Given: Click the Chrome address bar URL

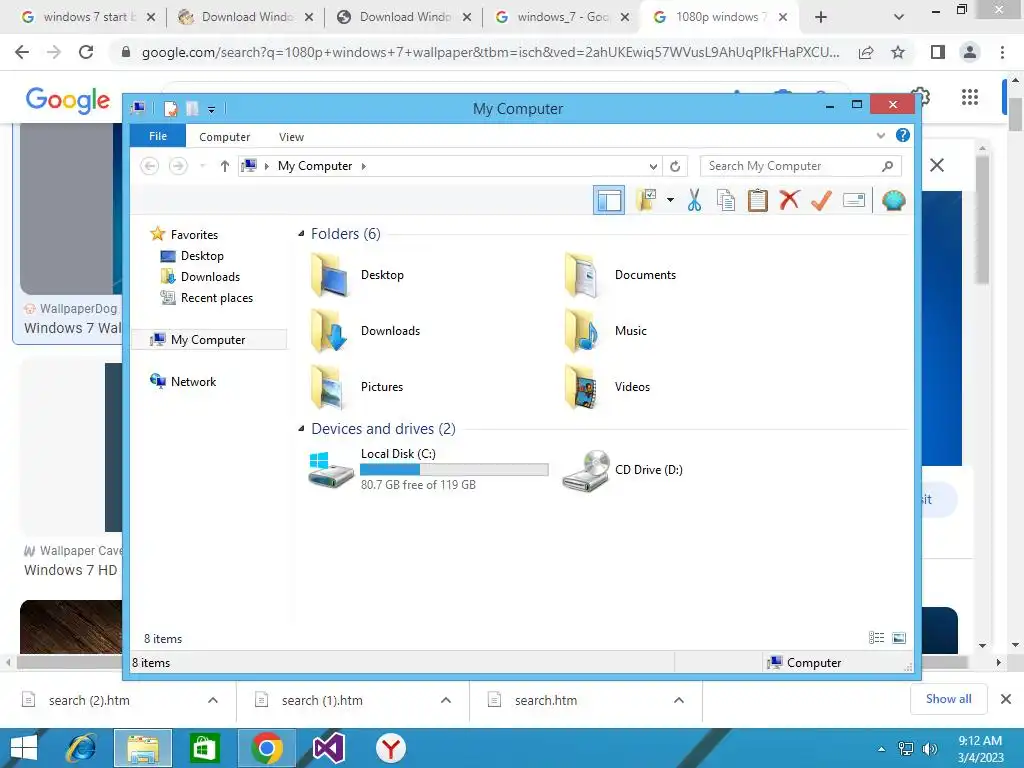Looking at the screenshot, I should (x=490, y=52).
